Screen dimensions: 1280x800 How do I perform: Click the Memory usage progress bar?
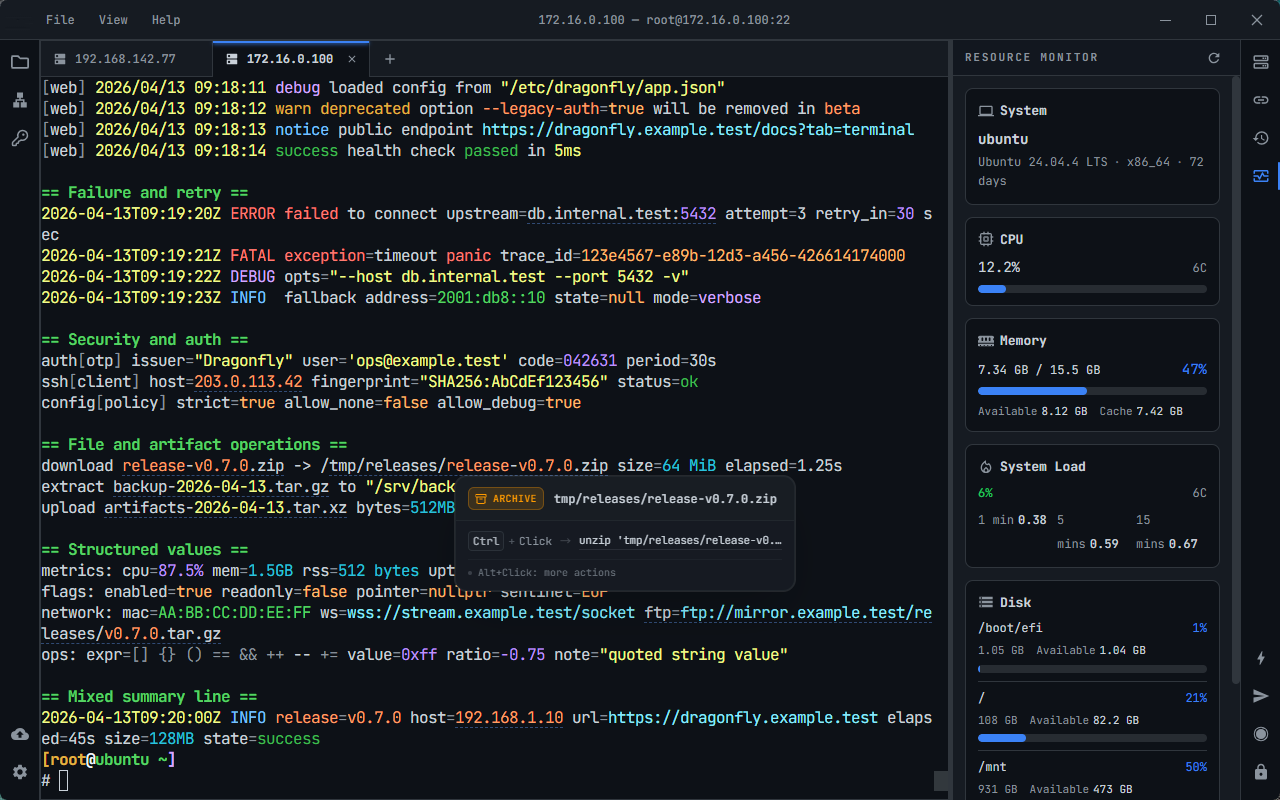coord(1092,391)
